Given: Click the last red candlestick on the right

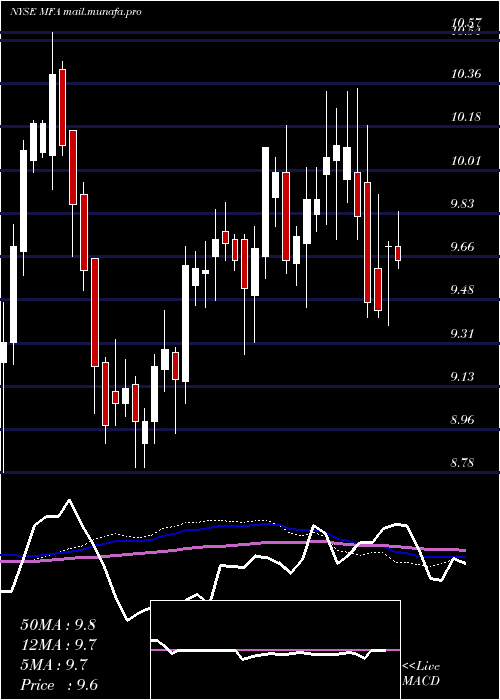Looking at the screenshot, I should click(x=398, y=253).
